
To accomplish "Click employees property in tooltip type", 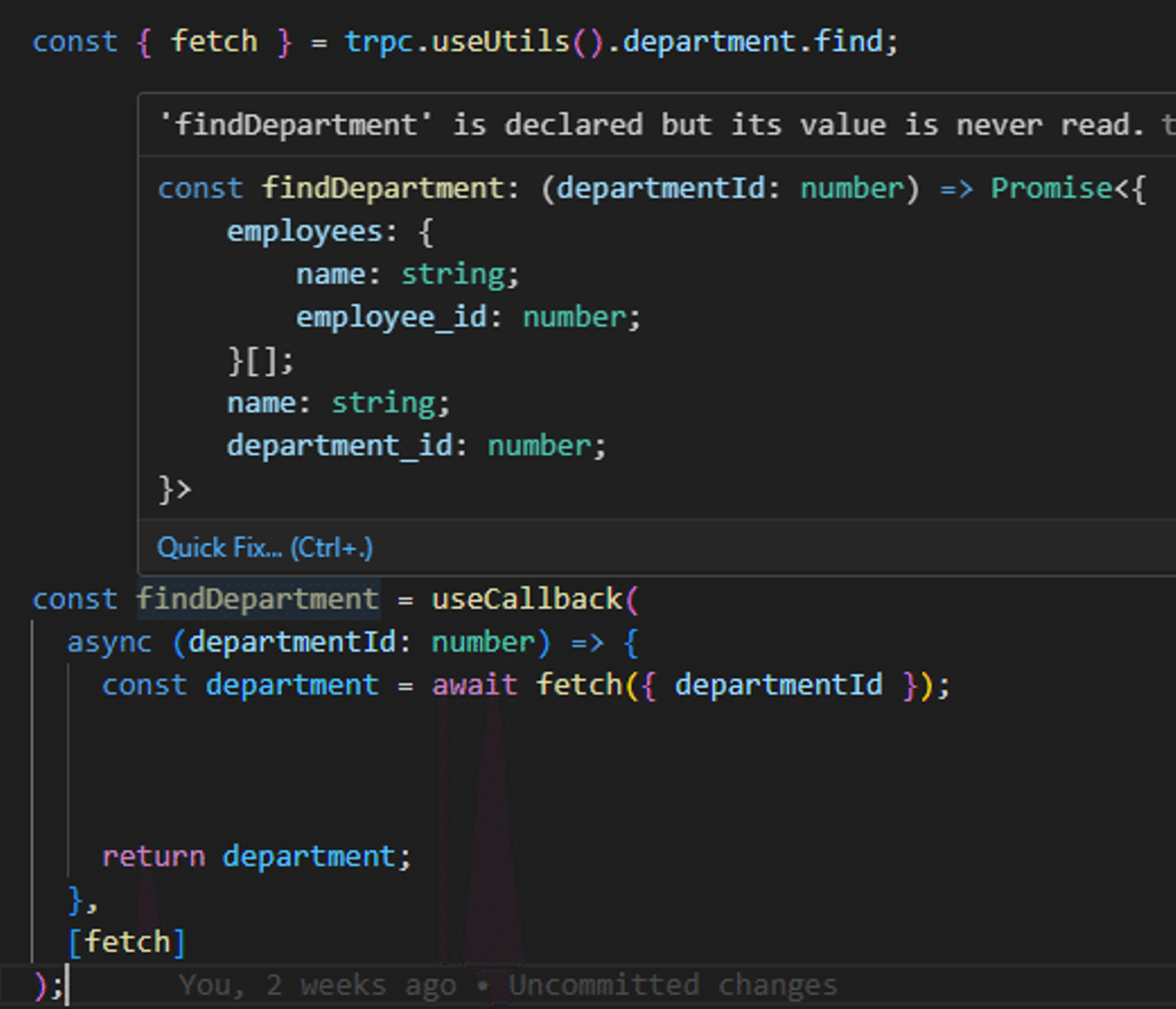I will 305,231.
